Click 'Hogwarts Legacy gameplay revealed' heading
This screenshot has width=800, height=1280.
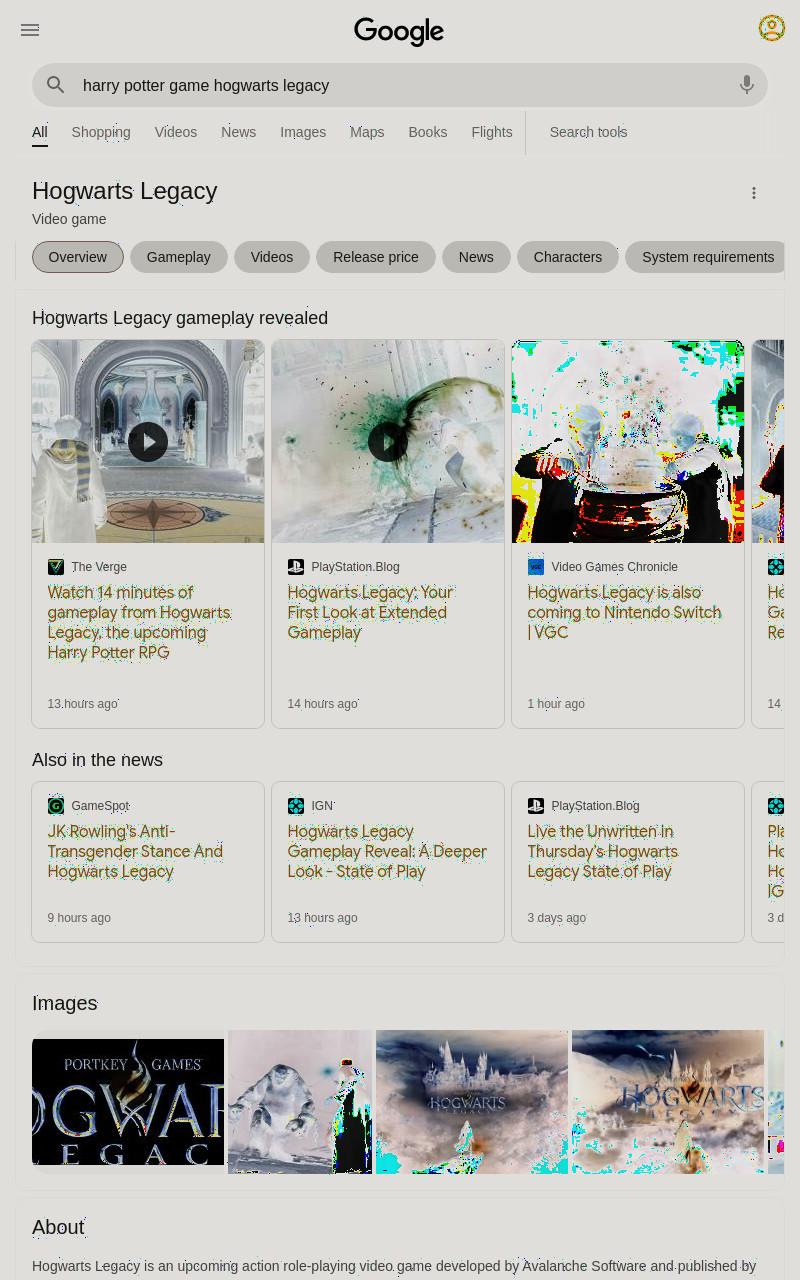180,318
